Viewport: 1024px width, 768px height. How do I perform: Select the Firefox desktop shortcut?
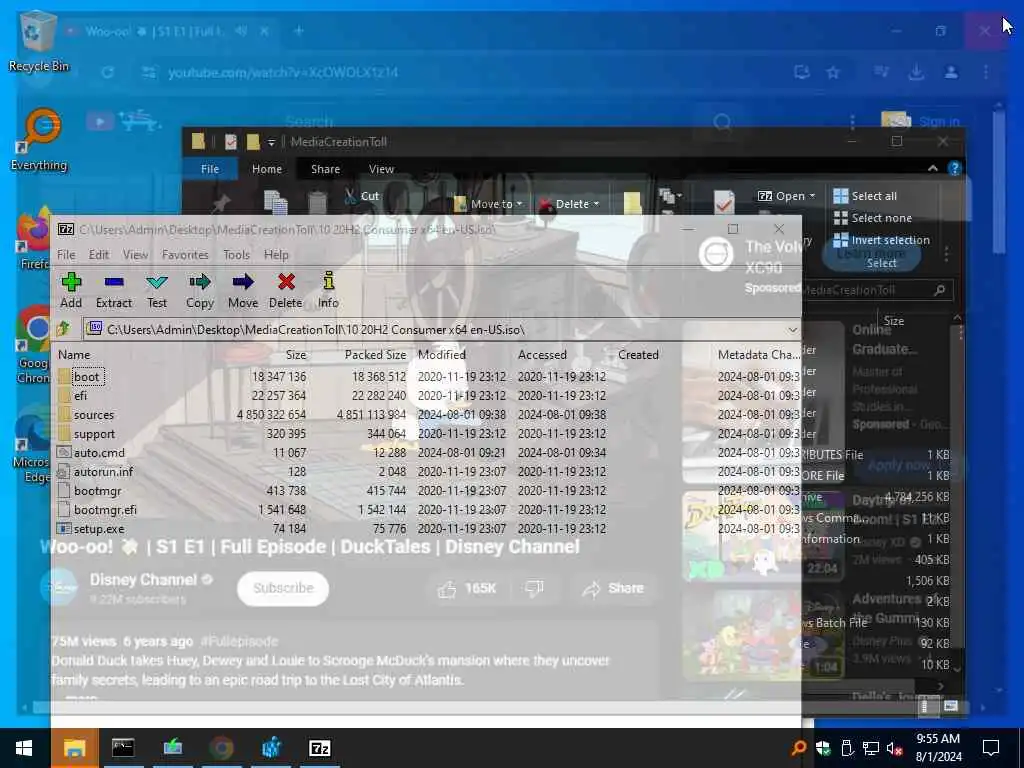click(33, 238)
